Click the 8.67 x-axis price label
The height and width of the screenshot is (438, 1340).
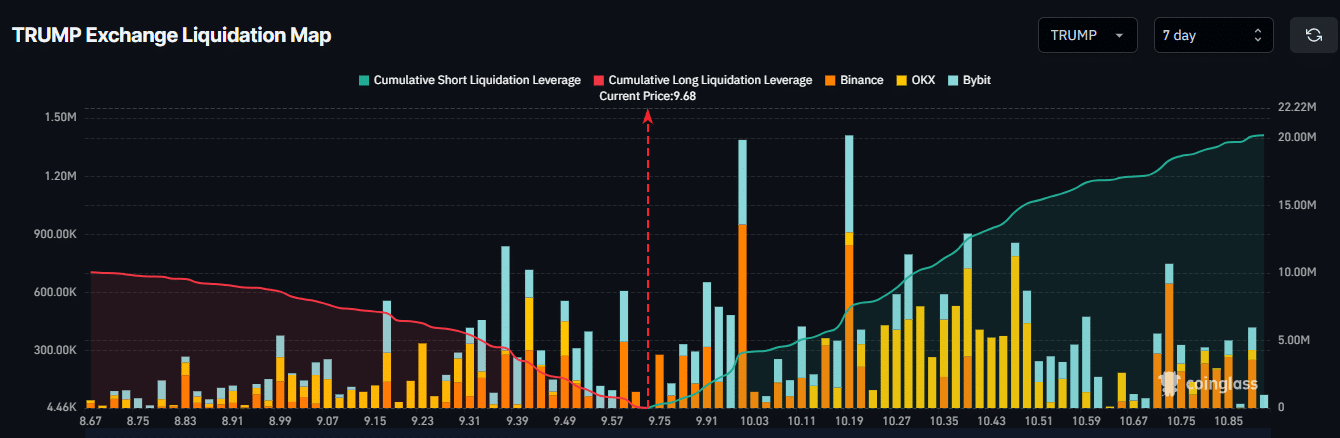click(91, 422)
